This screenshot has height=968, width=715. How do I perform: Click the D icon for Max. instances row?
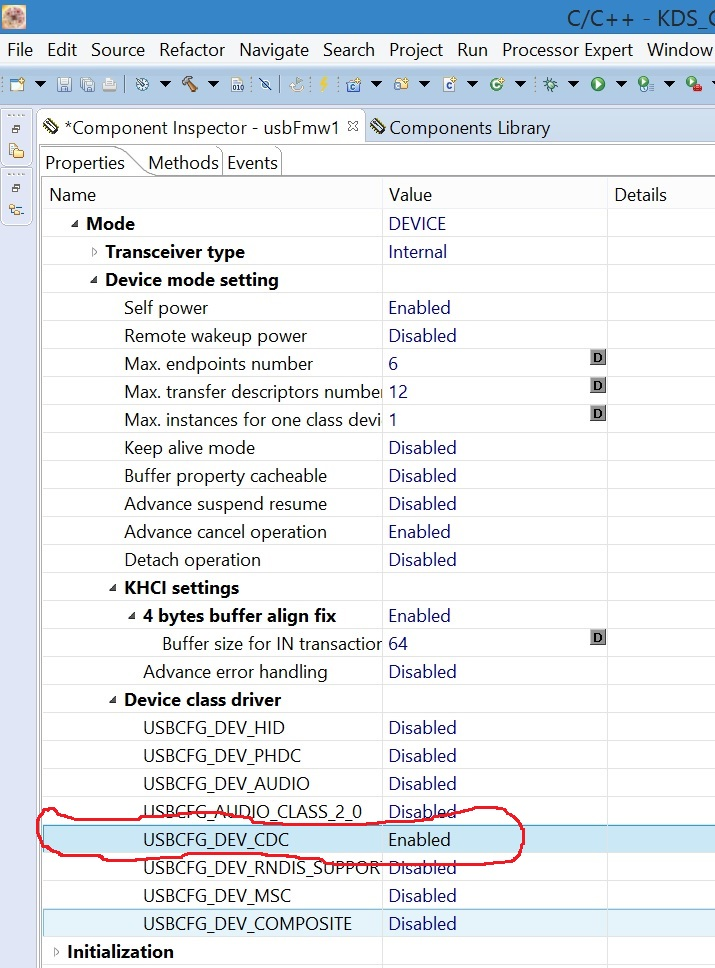(598, 413)
